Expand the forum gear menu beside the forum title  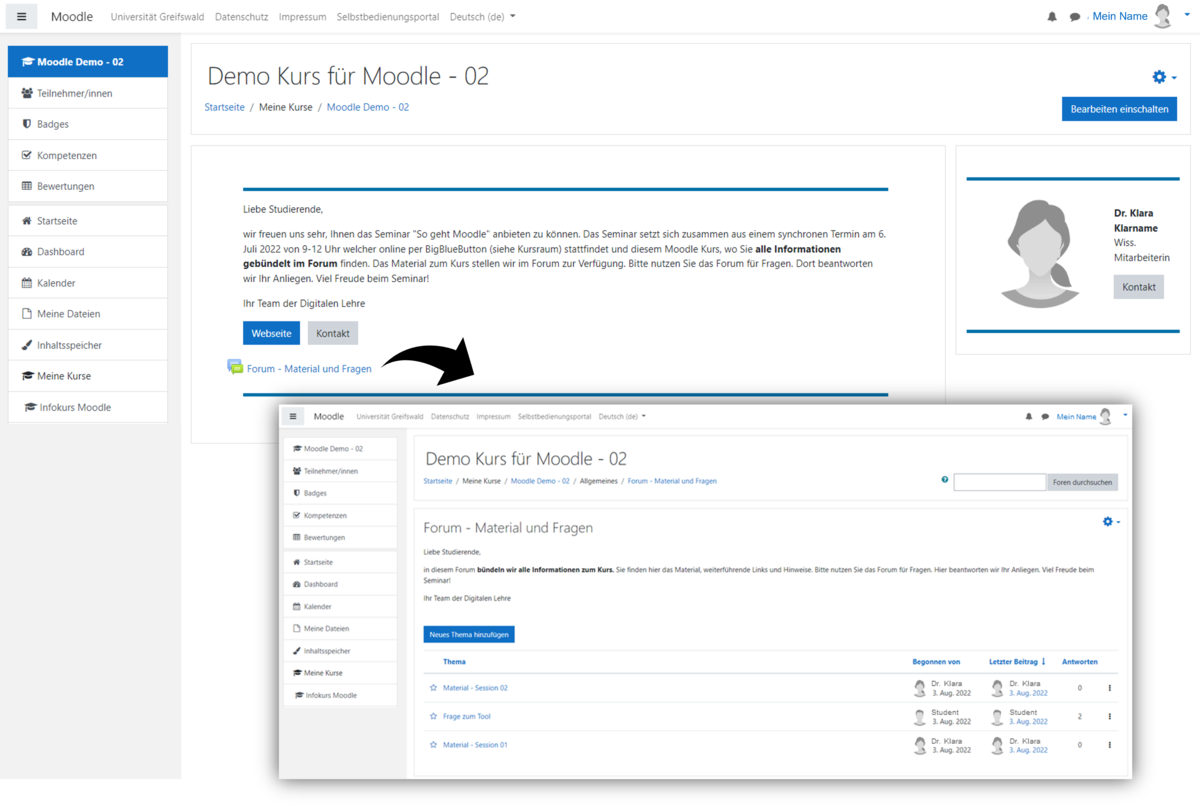[1110, 522]
